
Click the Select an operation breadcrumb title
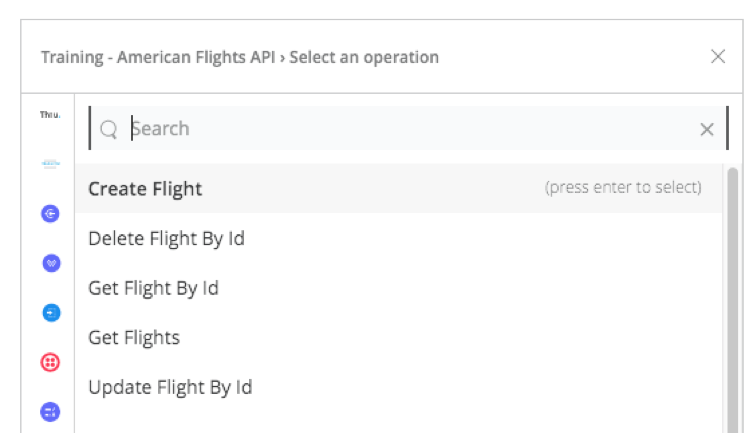click(364, 57)
